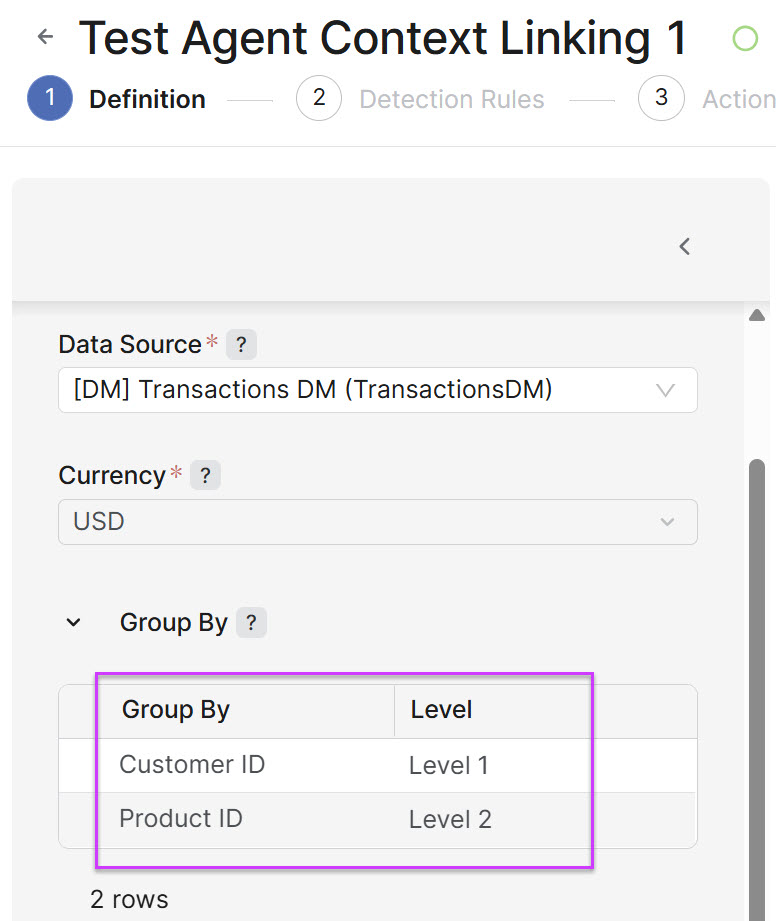Open the Data Source dropdown
776x921 pixels.
pos(377,390)
